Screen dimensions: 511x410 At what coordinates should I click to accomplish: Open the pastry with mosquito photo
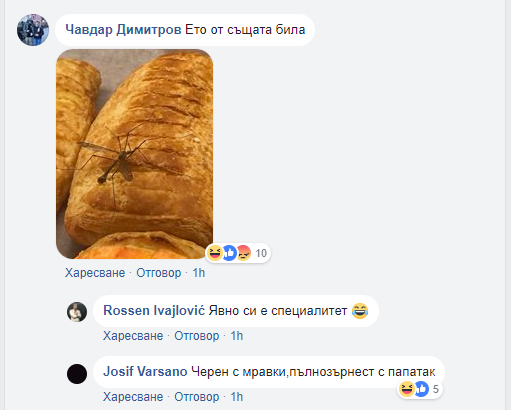pos(135,154)
